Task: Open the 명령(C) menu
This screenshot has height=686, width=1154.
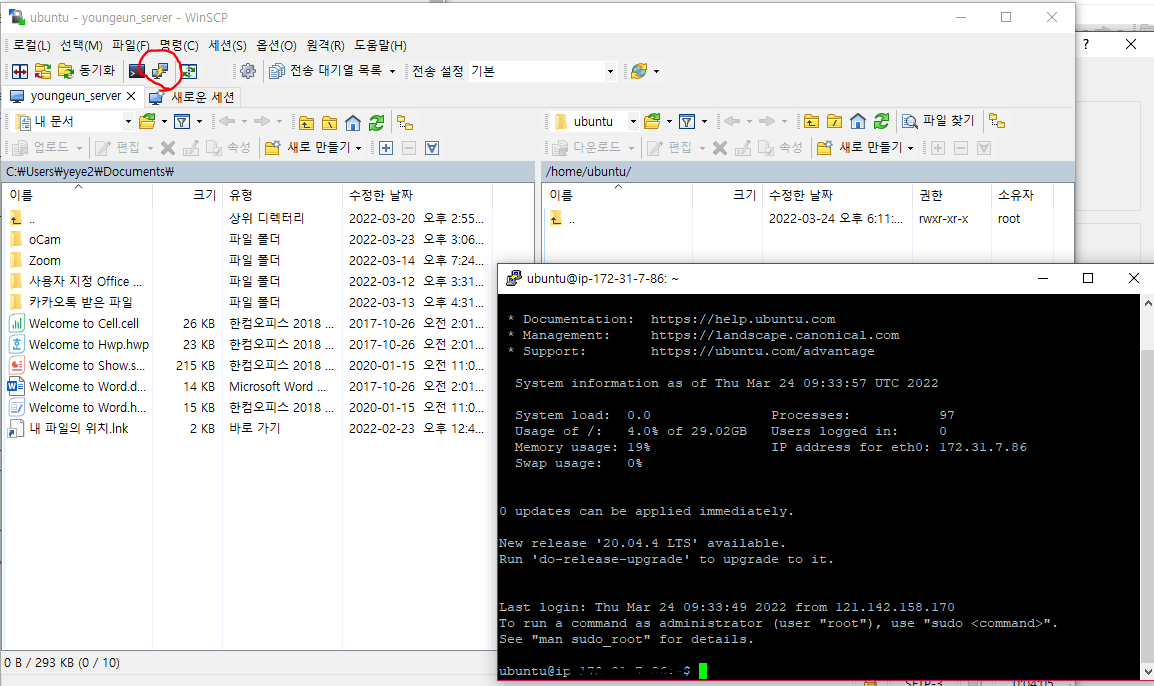Action: tap(179, 46)
